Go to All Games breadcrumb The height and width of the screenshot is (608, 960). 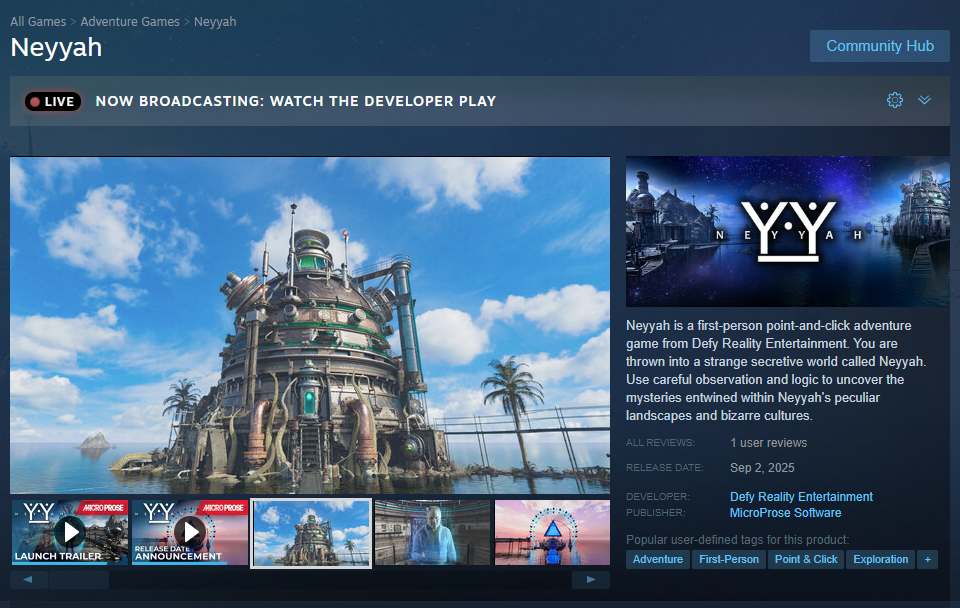pos(38,21)
